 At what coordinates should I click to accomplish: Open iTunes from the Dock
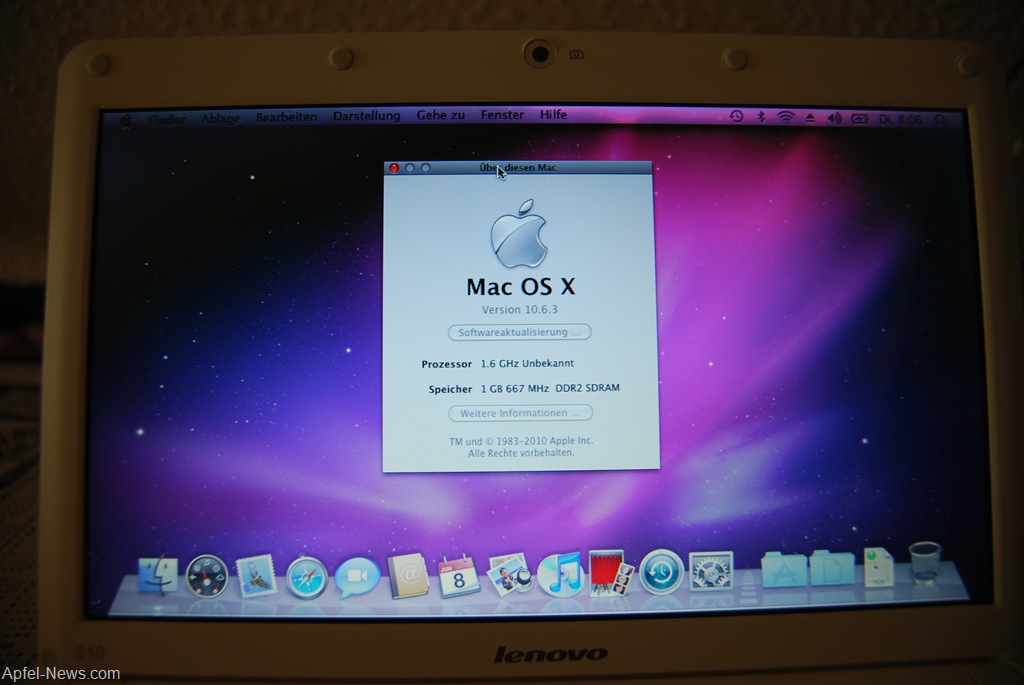(x=560, y=574)
